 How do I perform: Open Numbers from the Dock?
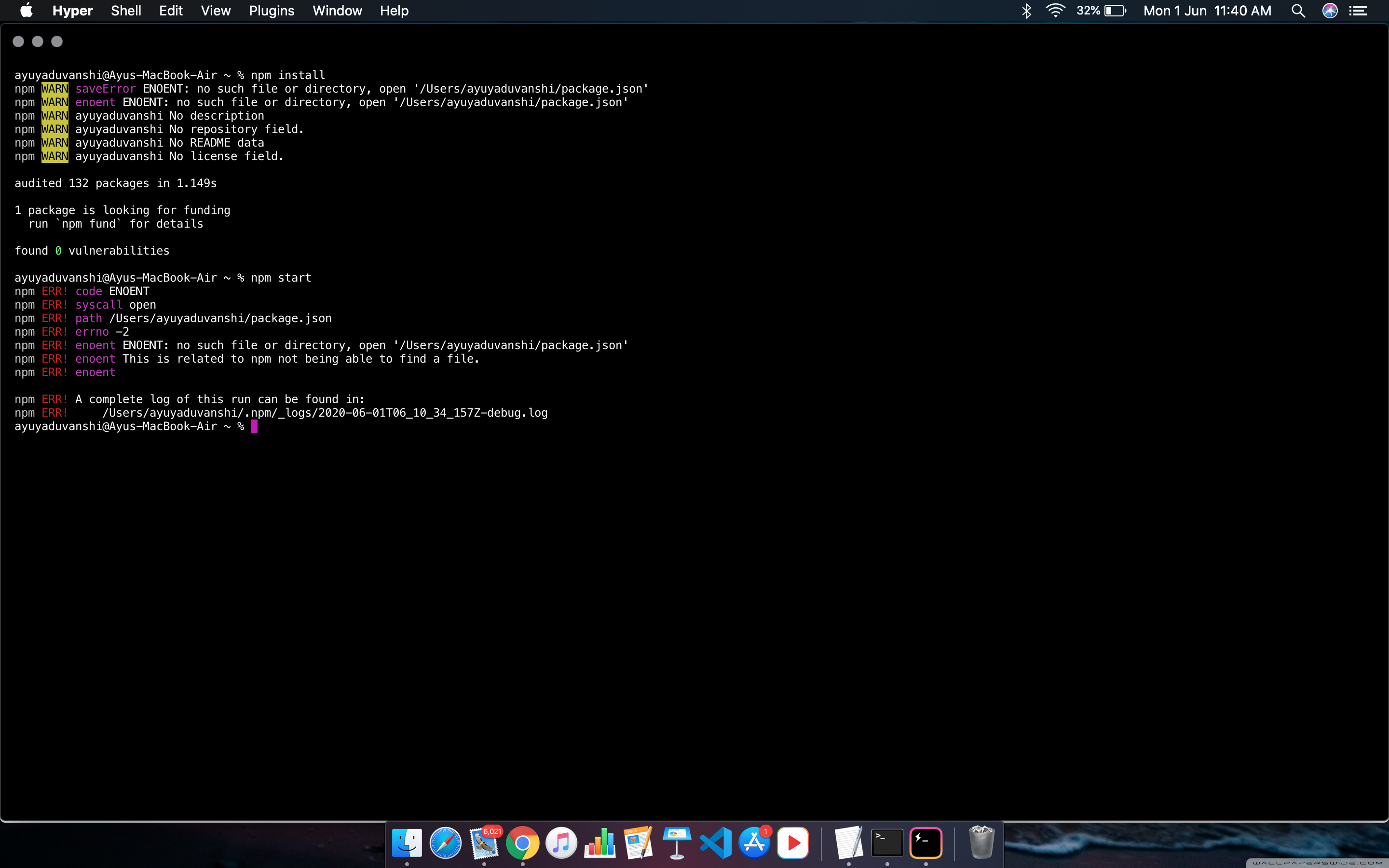click(600, 843)
